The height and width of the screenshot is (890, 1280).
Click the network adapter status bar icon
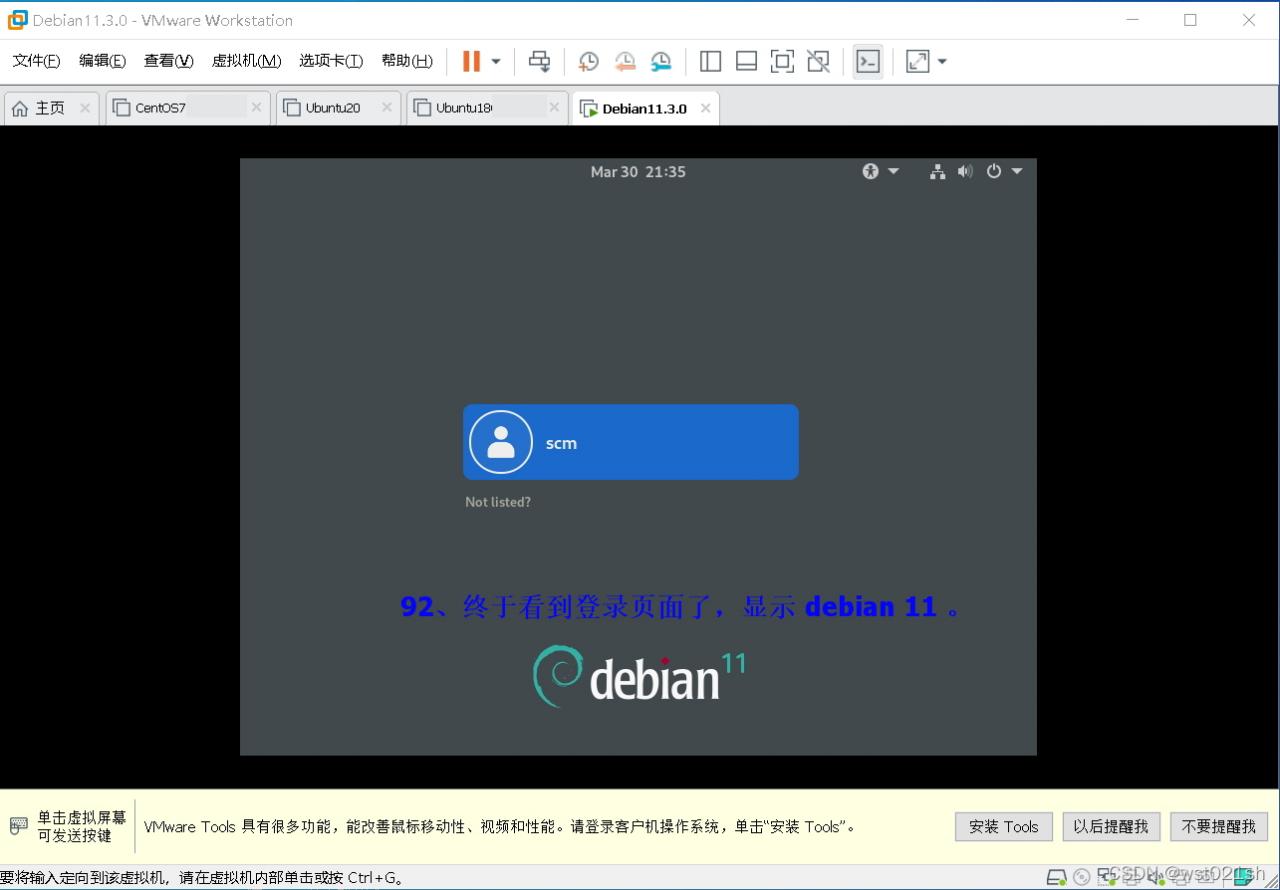tap(1105, 878)
